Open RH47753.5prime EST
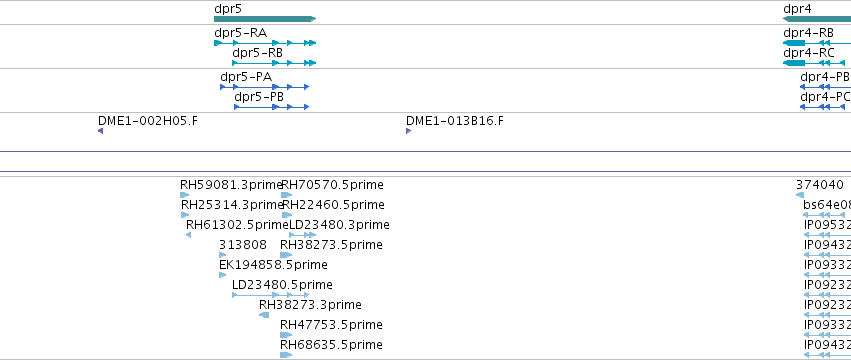Screen dimensions: 851x360 tap(286, 335)
